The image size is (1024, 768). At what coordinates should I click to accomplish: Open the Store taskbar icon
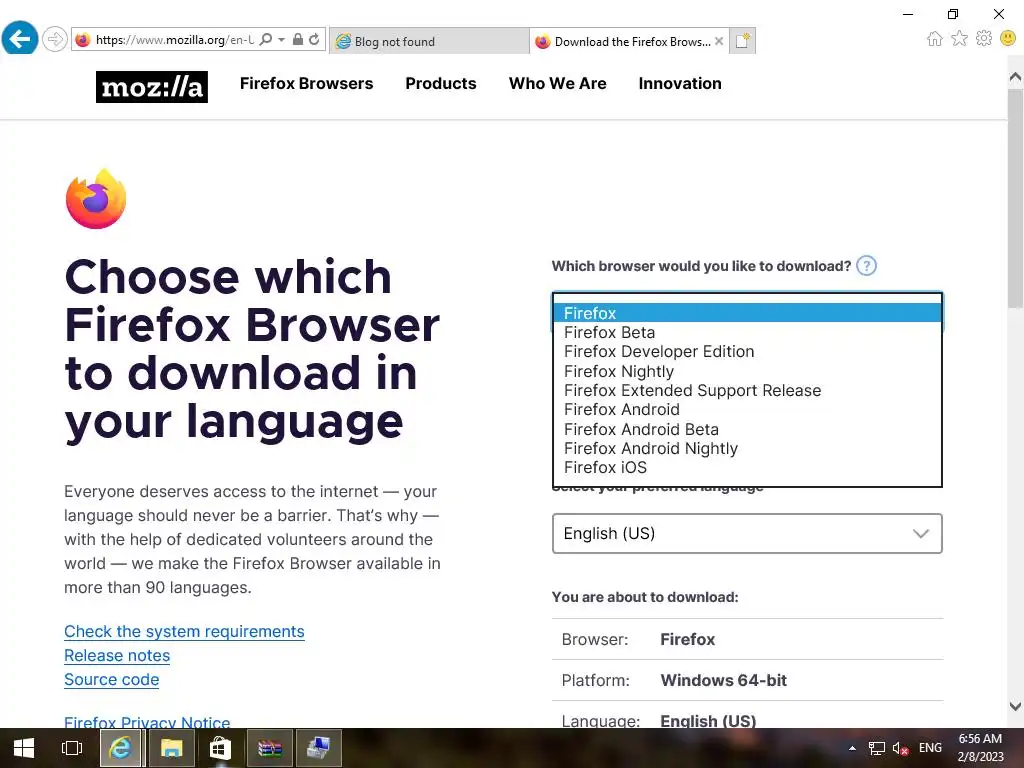pos(220,748)
